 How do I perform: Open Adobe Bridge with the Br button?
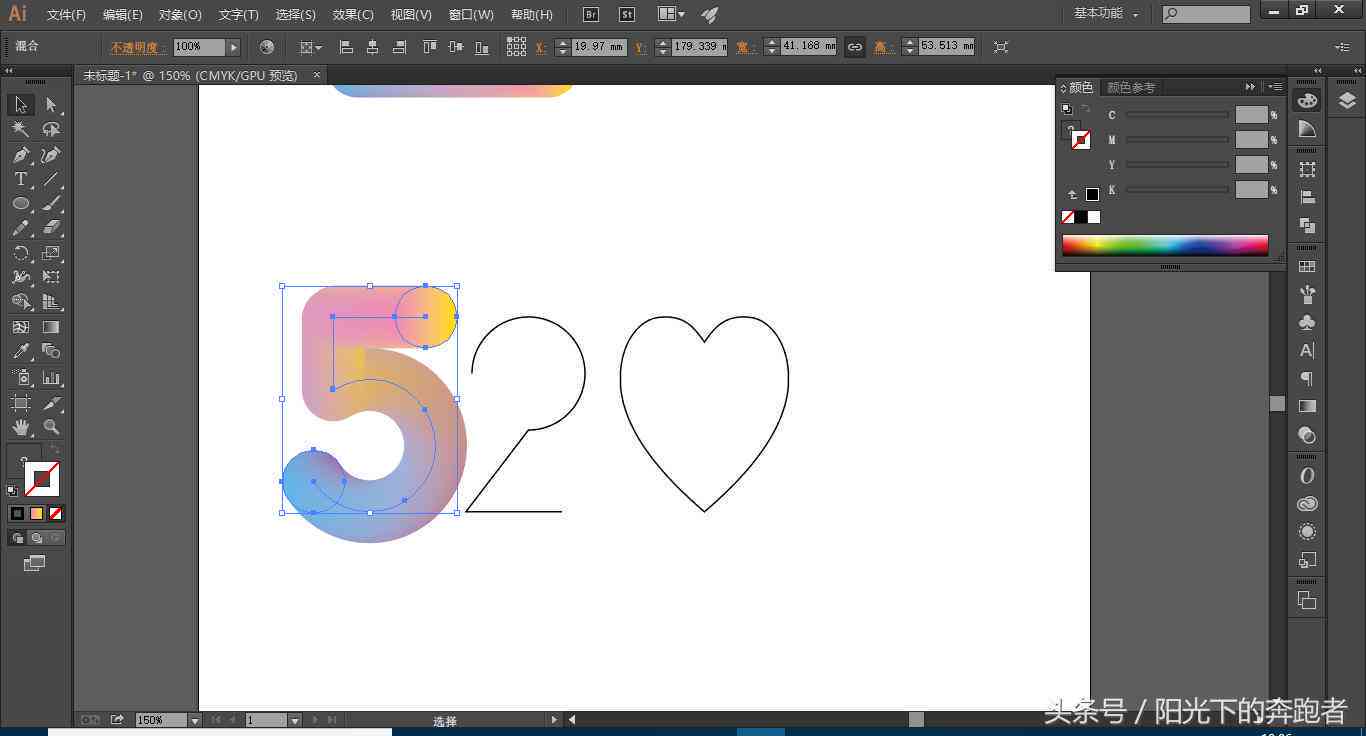point(591,14)
